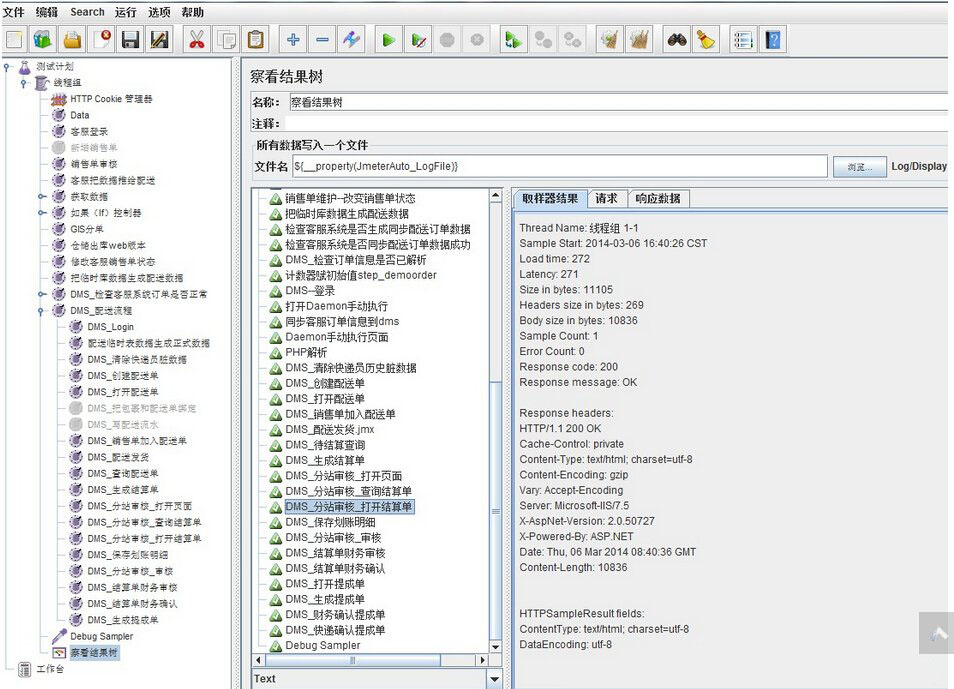The height and width of the screenshot is (689, 954).
Task: Click the binoculars Search icon
Action: pyautogui.click(x=677, y=40)
